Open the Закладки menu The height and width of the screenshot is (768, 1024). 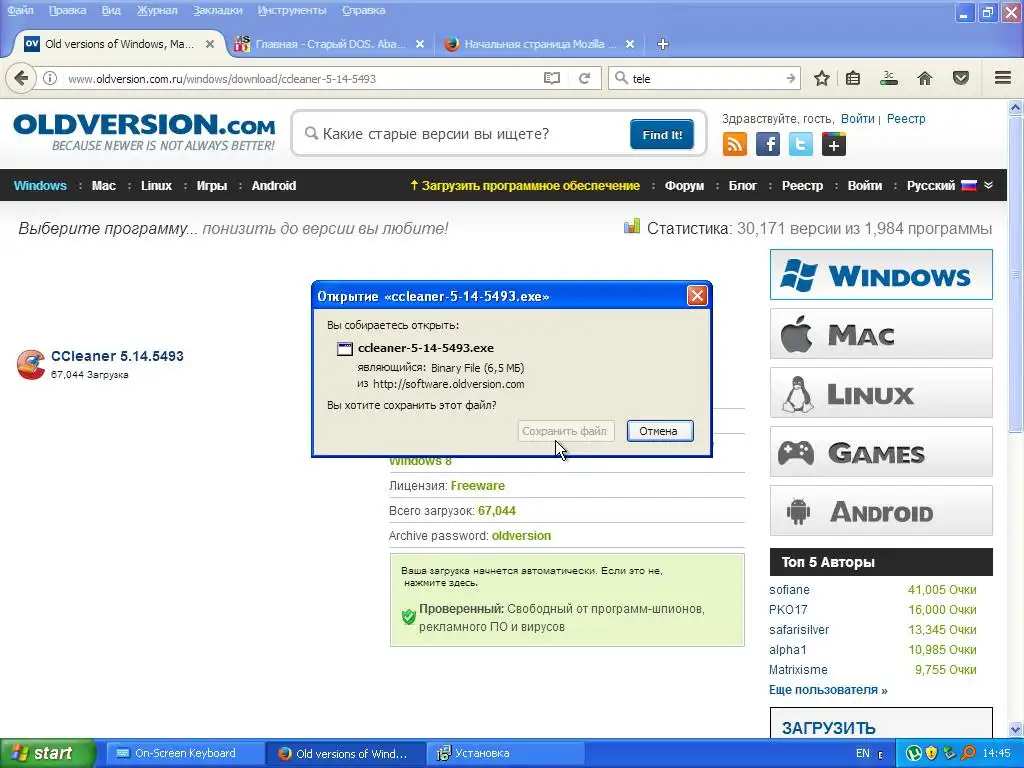coord(217,10)
